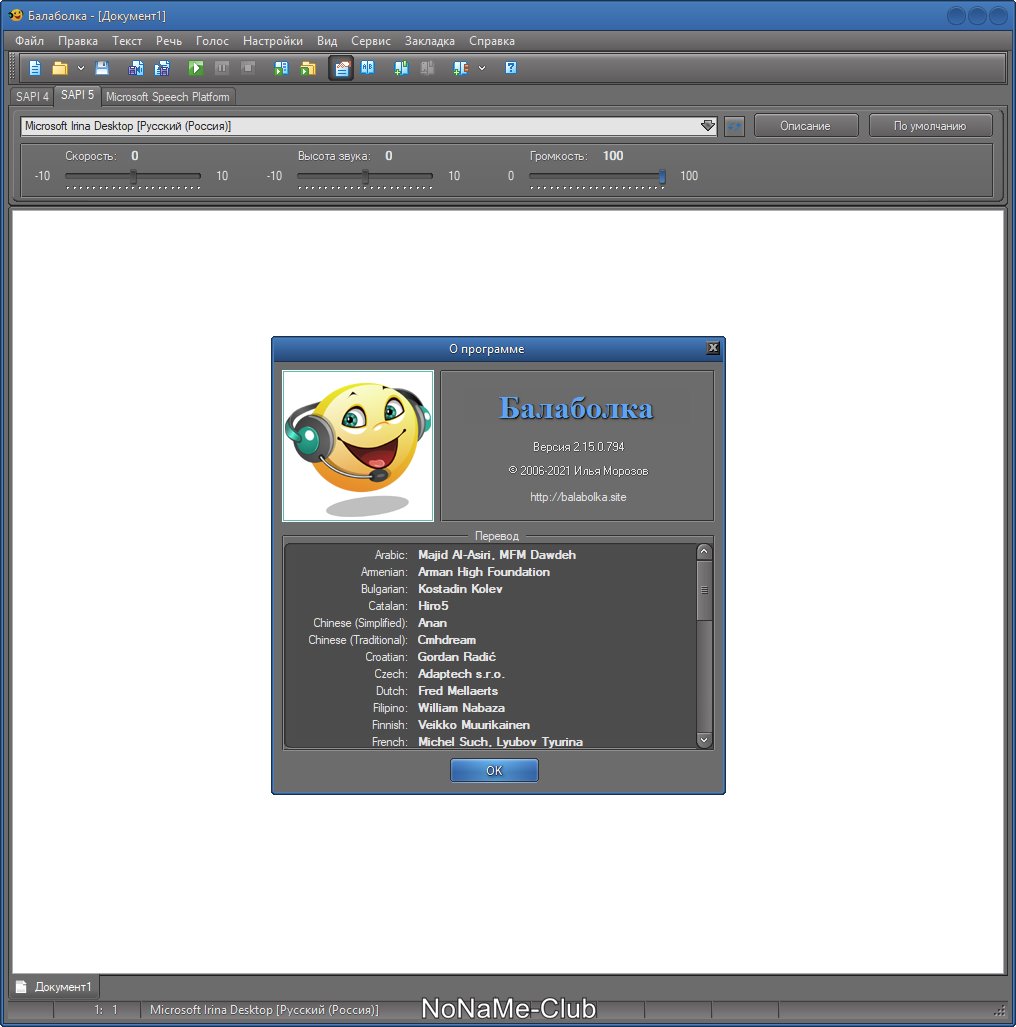Click the Описание button
Screen dimensions: 1016x1027
click(x=805, y=126)
